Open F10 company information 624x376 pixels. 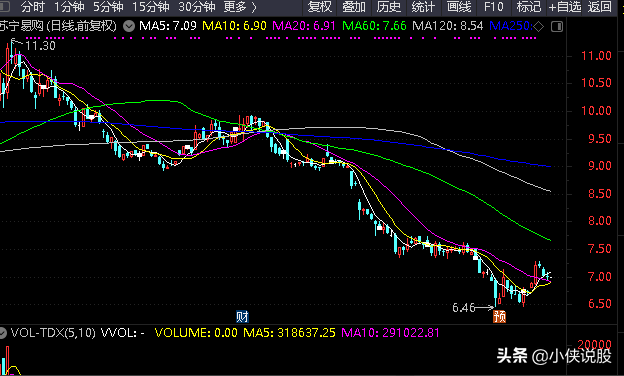(x=493, y=6)
